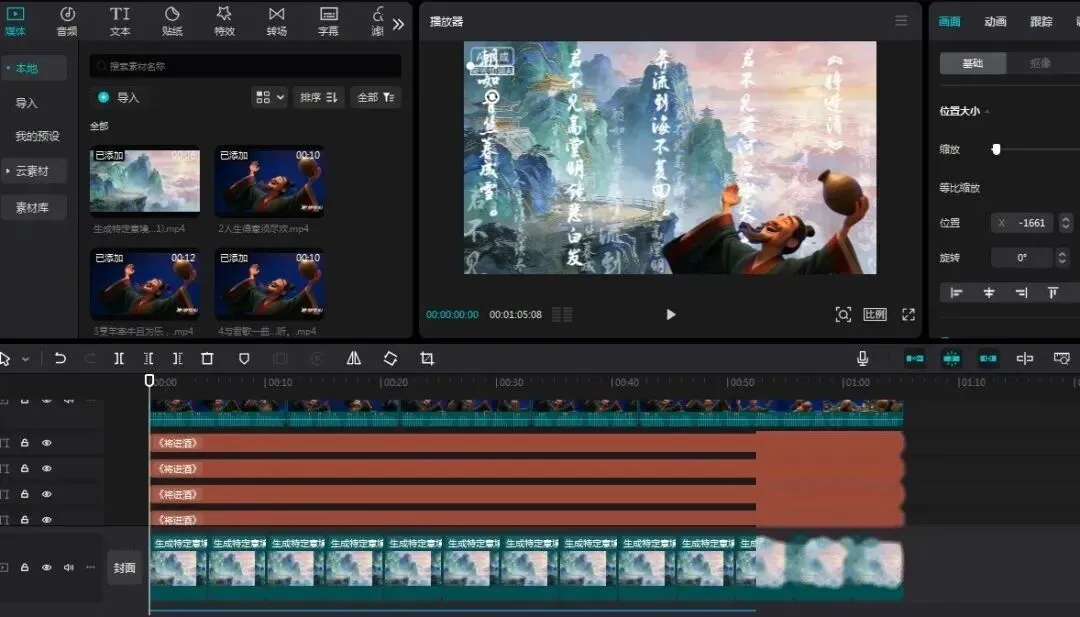Click the preview-track icon at toolbar far right
This screenshot has height=617, width=1080.
(x=1061, y=358)
